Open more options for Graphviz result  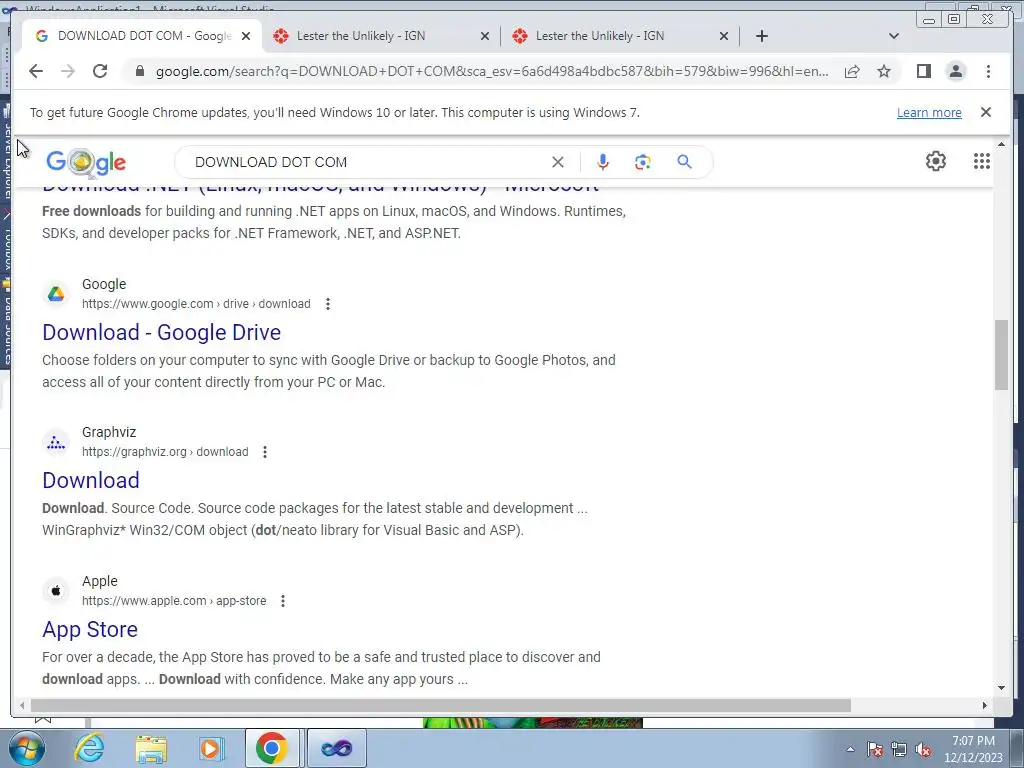tap(265, 452)
